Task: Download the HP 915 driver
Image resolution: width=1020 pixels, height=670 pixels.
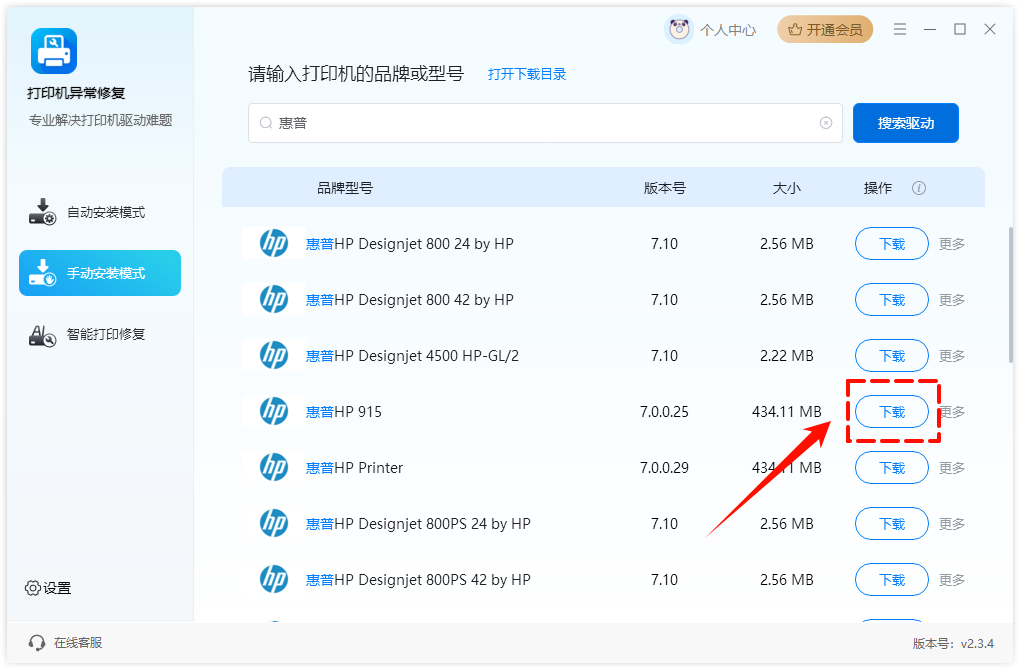Action: point(892,411)
